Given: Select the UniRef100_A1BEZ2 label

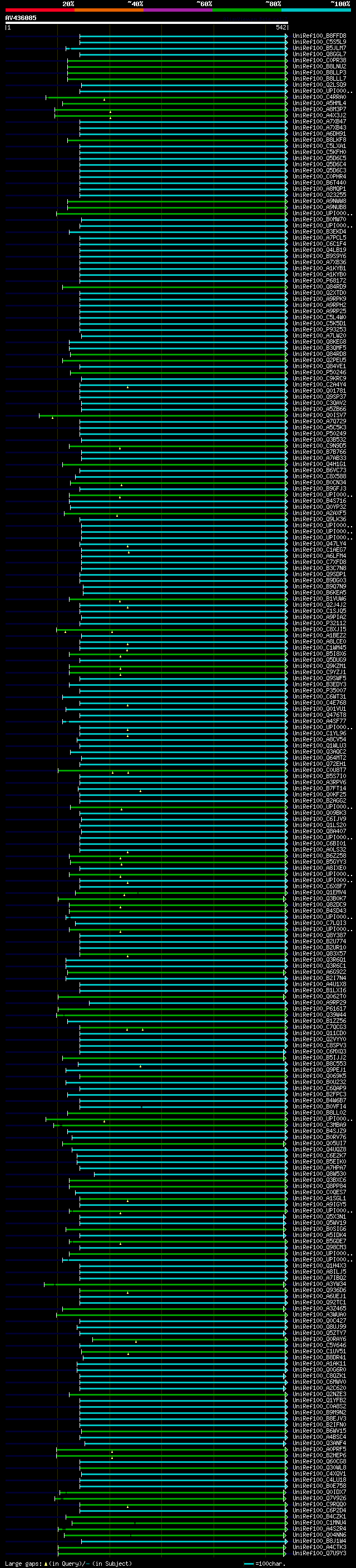Looking at the screenshot, I should [319, 635].
